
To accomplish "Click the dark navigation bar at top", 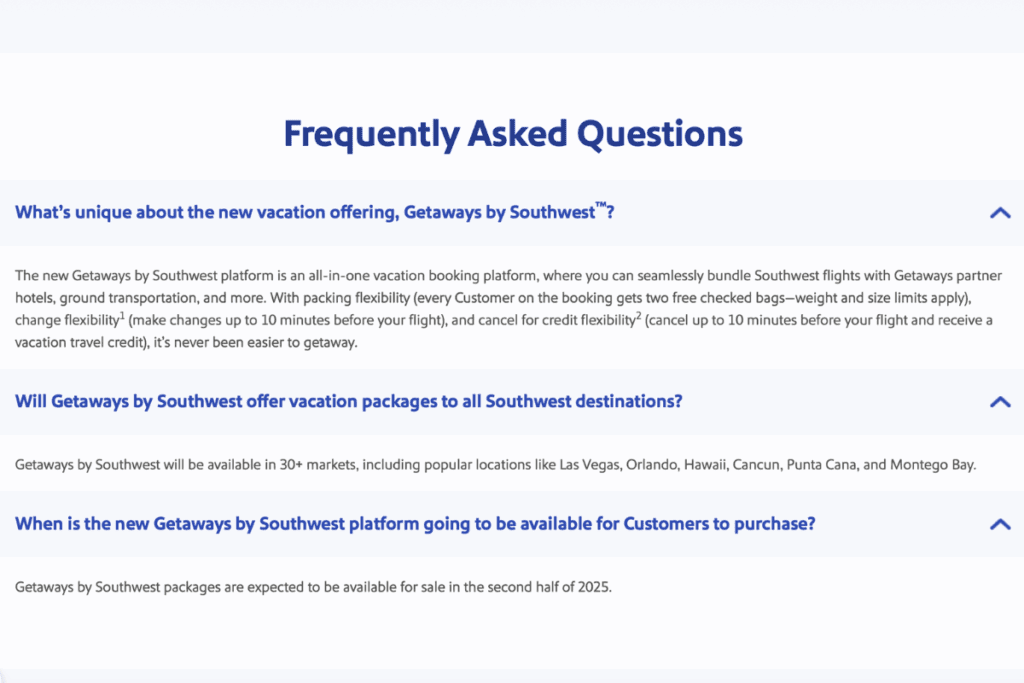I will coord(512,25).
